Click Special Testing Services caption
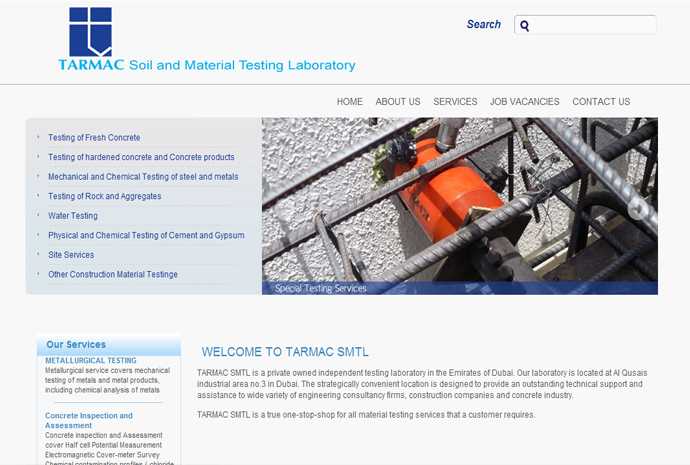Screen dimensions: 690x465 tap(321, 289)
